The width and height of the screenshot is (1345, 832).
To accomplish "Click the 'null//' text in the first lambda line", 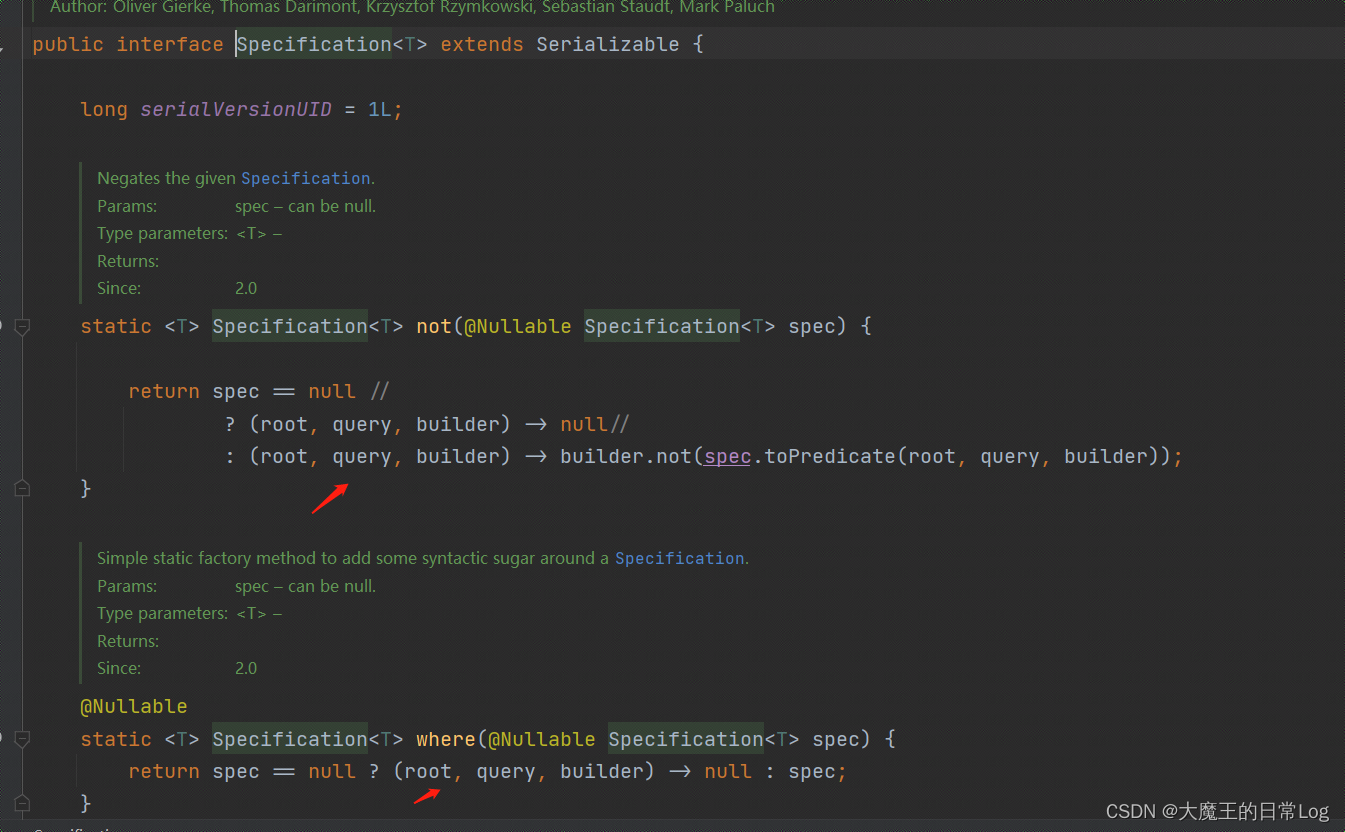I will point(595,424).
